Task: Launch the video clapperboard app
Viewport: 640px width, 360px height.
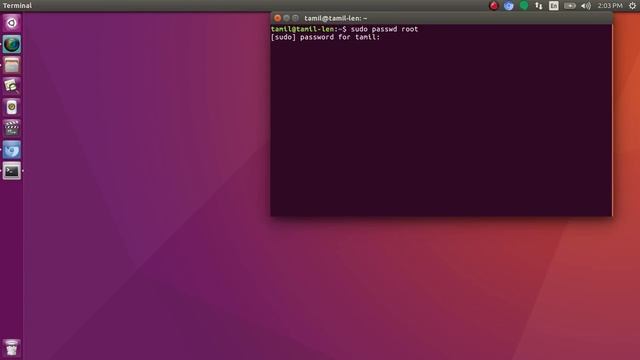Action: tap(11, 129)
